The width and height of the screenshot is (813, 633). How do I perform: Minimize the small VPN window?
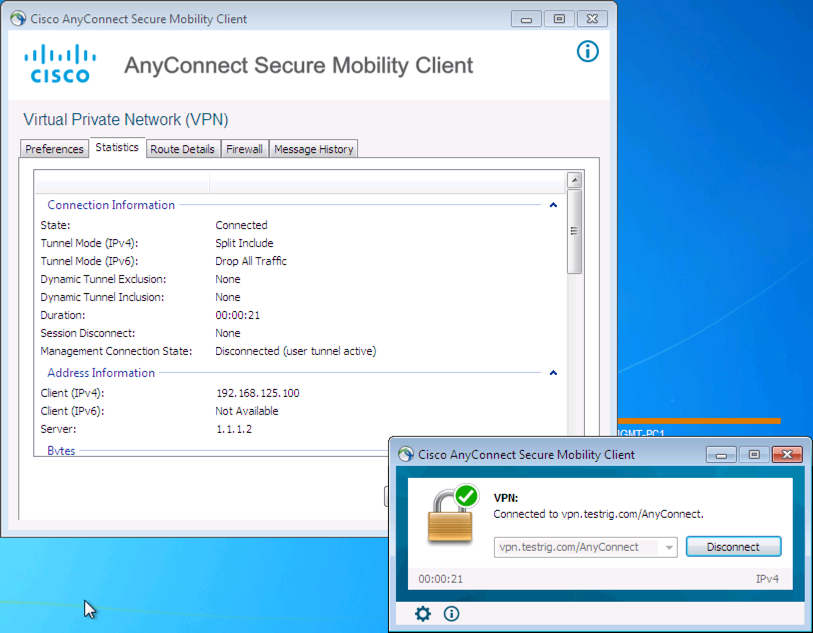coord(721,455)
